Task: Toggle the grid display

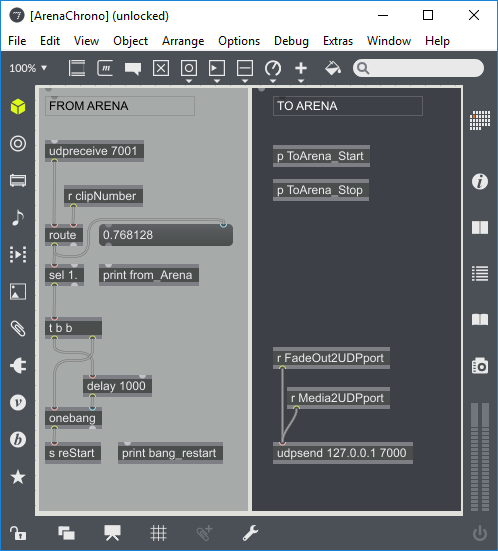Action: coord(158,533)
